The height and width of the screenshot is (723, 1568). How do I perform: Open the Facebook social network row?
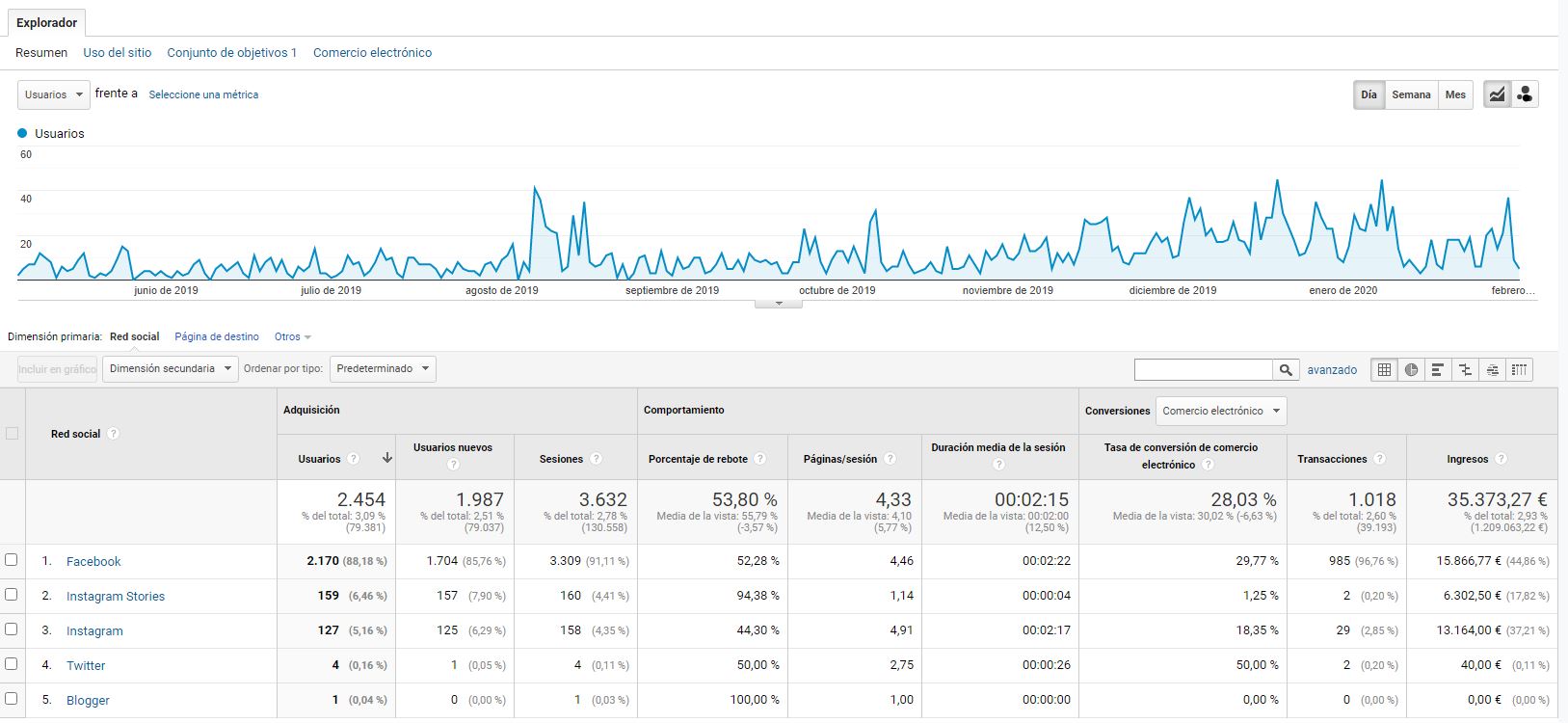click(x=93, y=561)
